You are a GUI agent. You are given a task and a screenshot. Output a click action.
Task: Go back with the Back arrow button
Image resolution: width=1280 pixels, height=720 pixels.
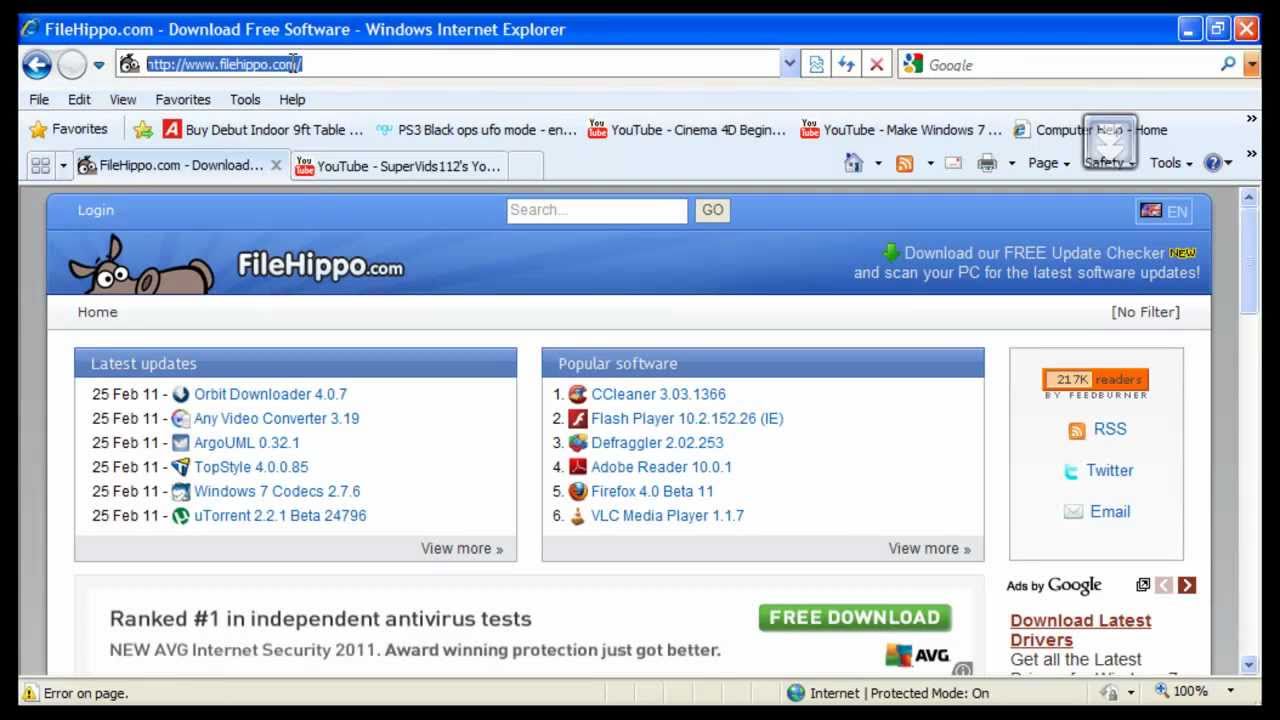pyautogui.click(x=37, y=65)
